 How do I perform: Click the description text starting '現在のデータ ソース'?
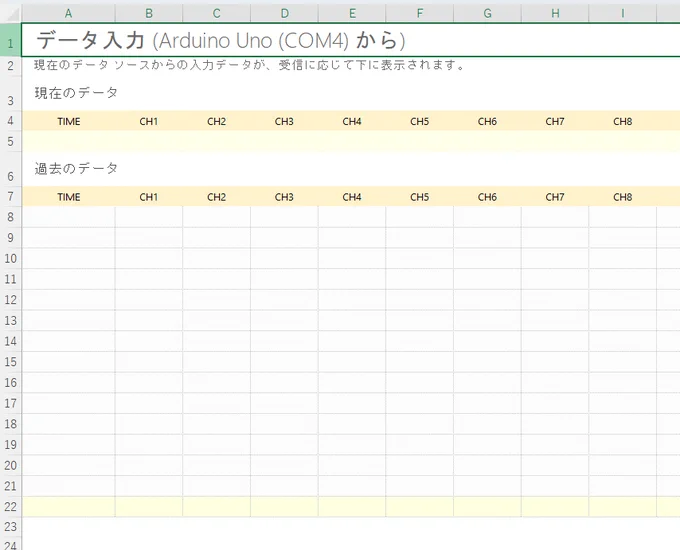249,65
